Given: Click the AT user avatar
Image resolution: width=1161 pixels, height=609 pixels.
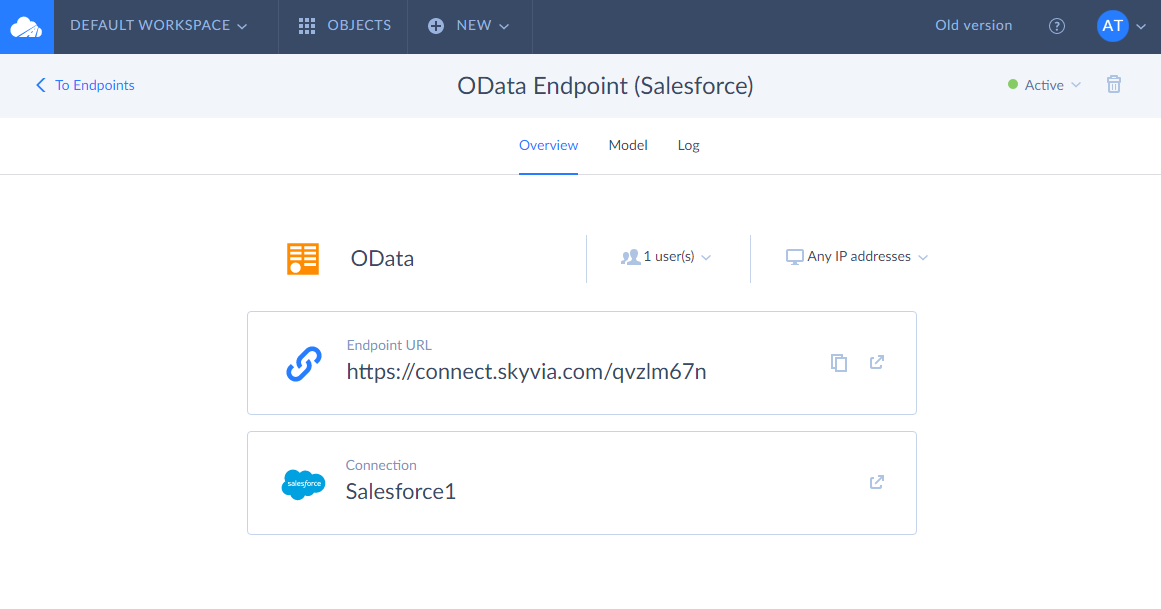Looking at the screenshot, I should click(1112, 26).
